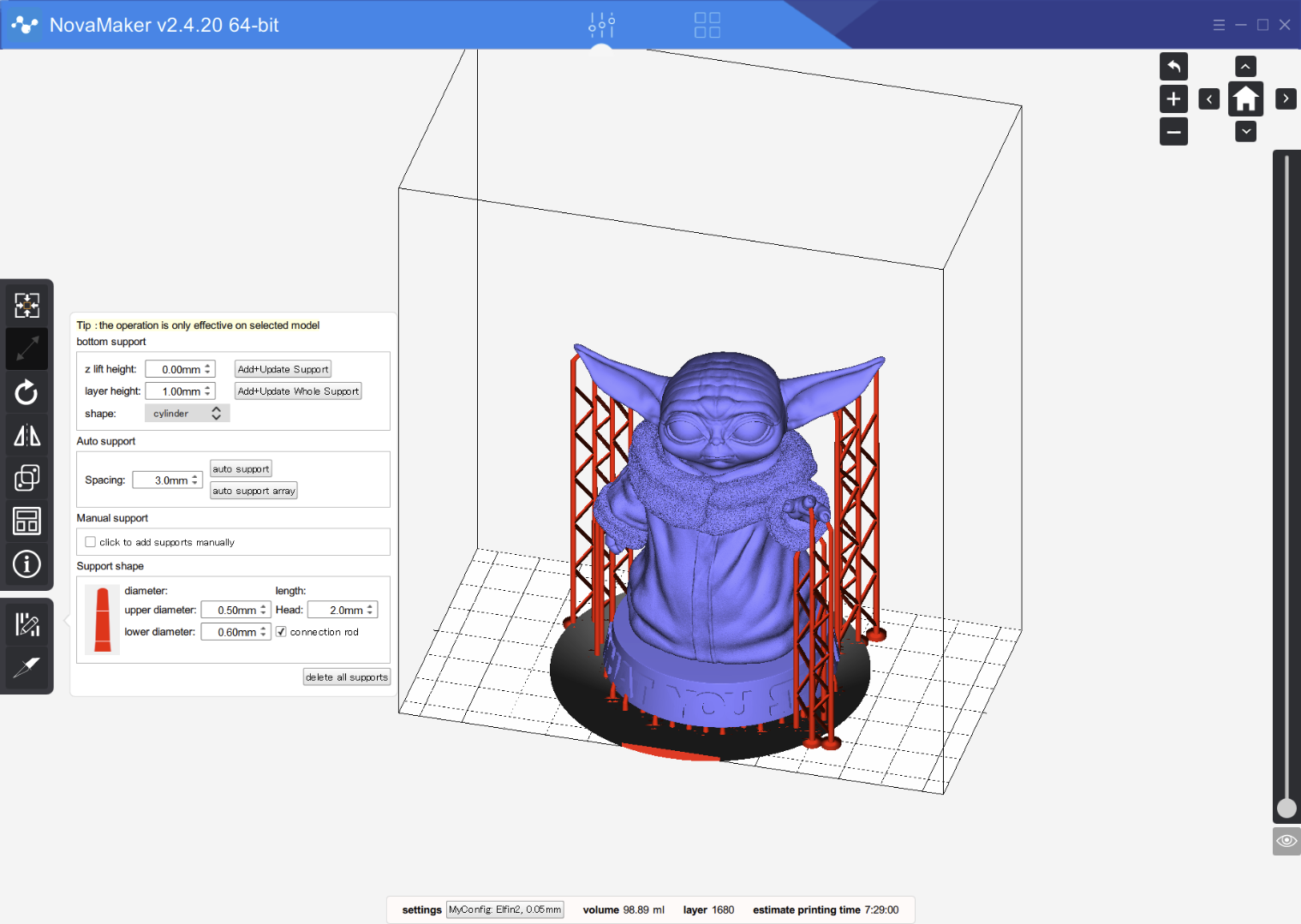Click the Add+Update Whole Support button

[x=298, y=391]
